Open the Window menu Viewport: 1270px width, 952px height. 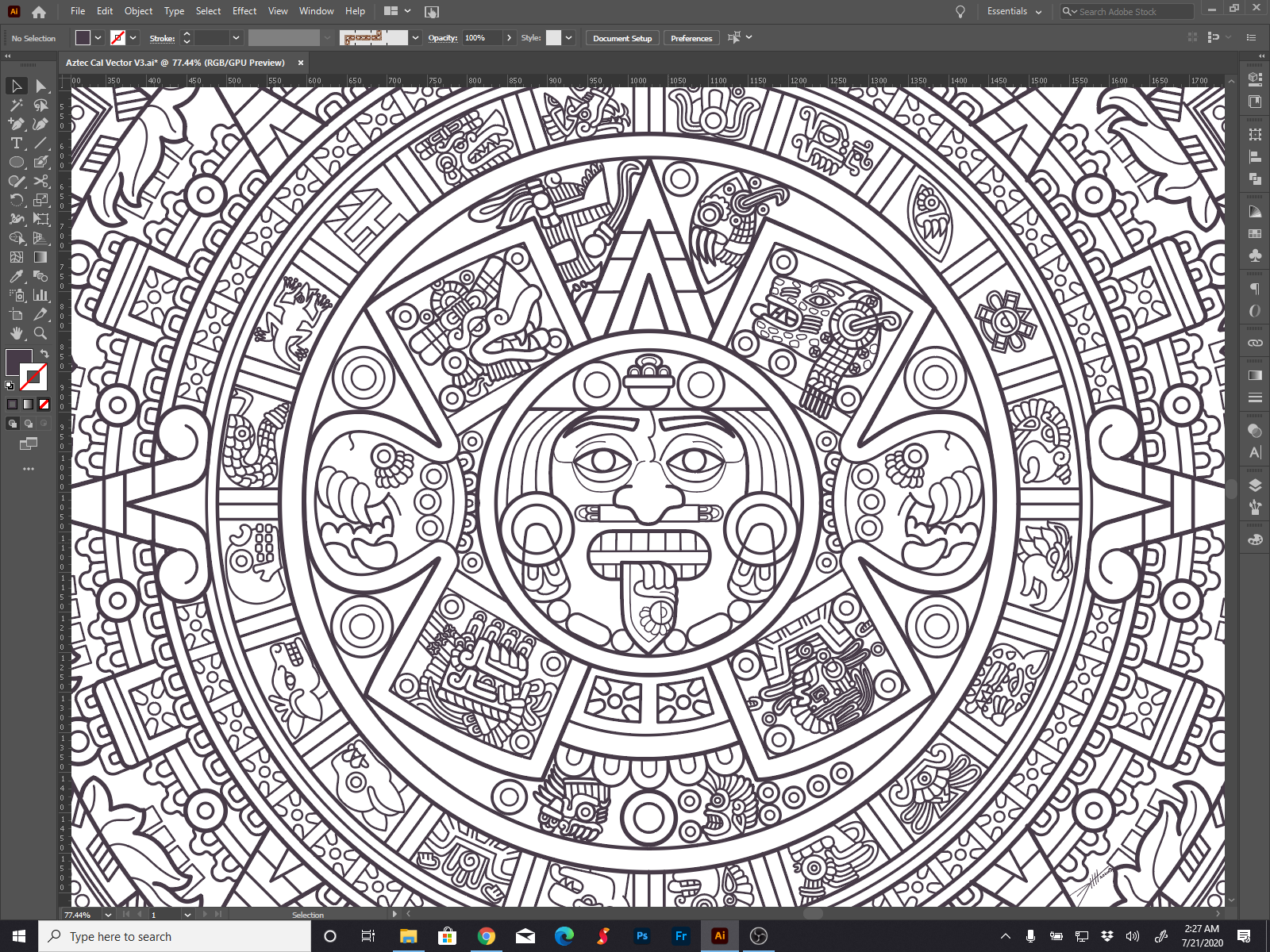click(317, 11)
